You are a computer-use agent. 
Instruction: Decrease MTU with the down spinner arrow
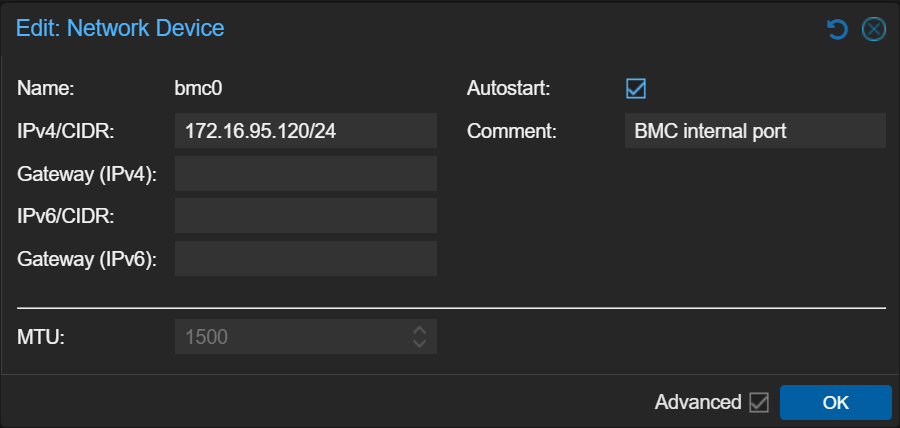(x=420, y=343)
